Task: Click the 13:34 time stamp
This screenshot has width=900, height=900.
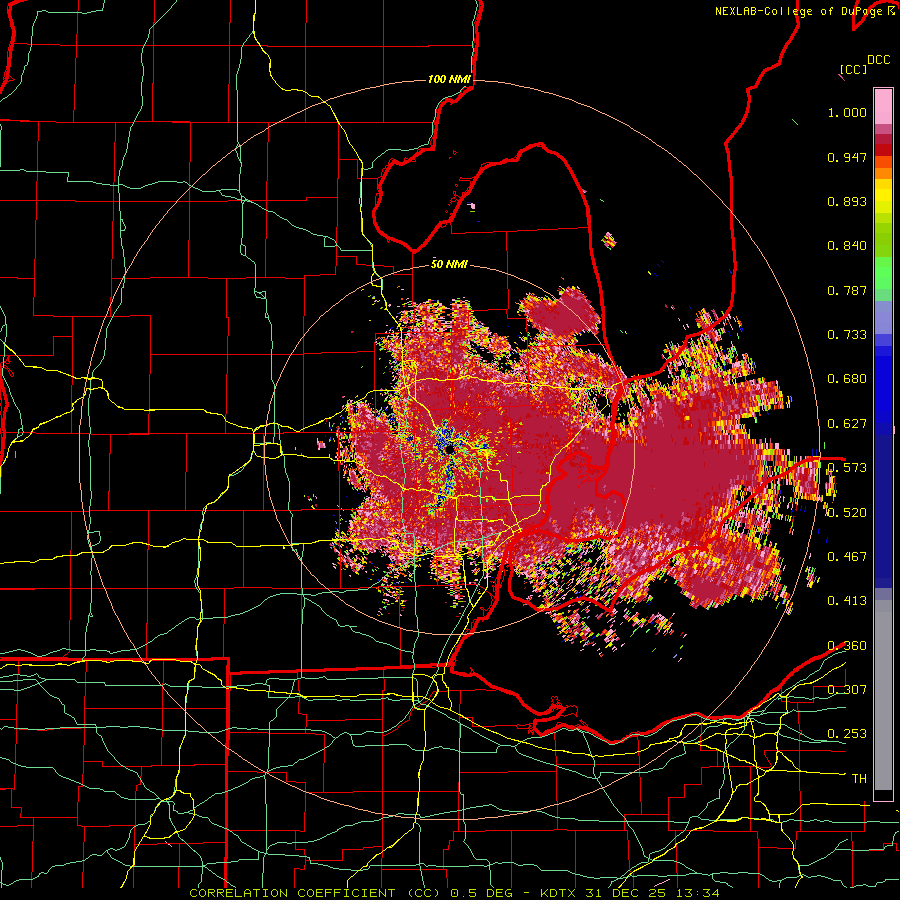Action: 696,893
